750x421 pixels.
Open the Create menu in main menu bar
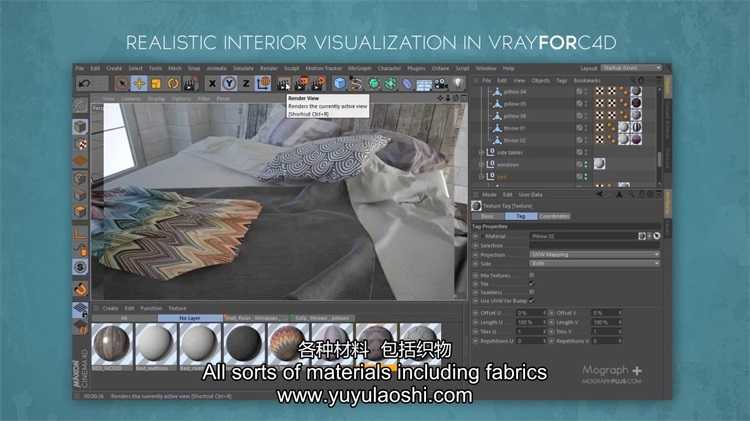coord(114,68)
